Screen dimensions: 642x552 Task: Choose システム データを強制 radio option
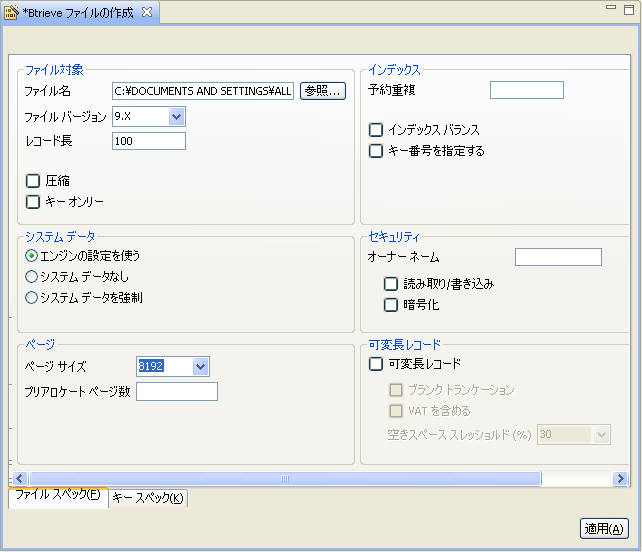[32, 297]
